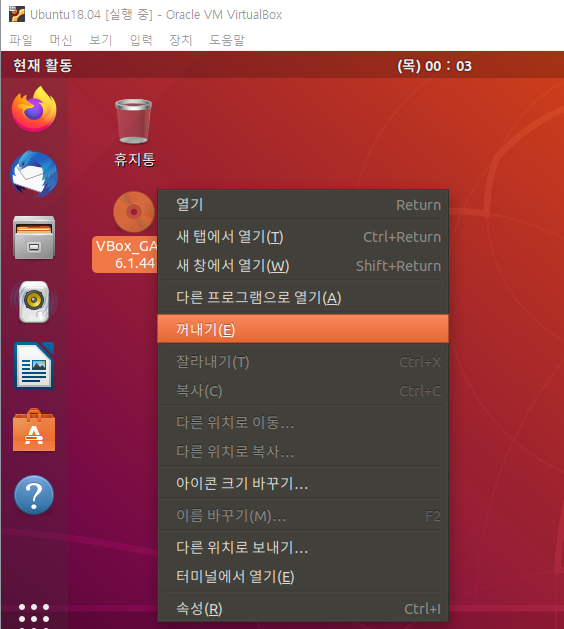Select the 휴지통 trash desktop icon

tap(134, 121)
